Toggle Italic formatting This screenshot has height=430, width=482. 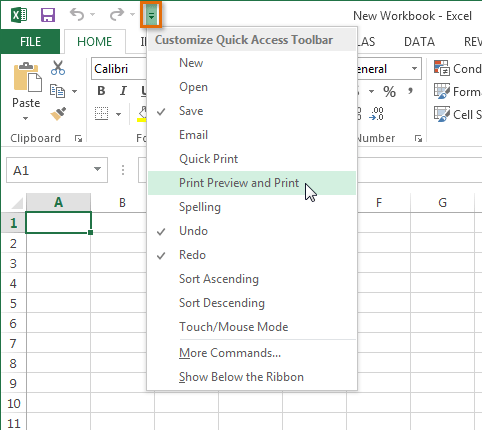click(123, 91)
